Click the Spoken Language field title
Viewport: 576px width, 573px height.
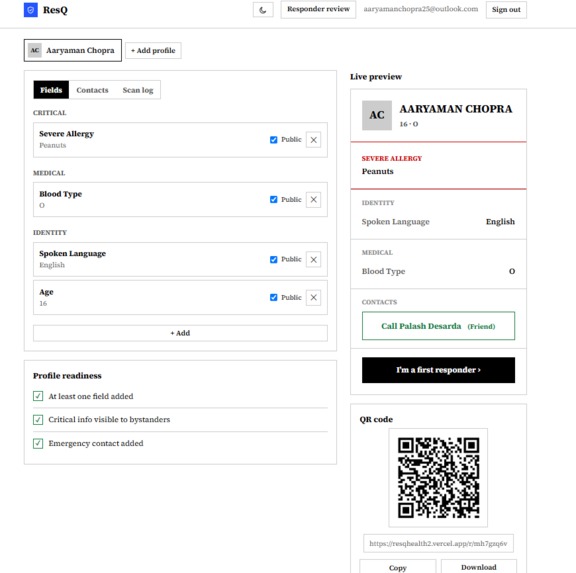pyautogui.click(x=72, y=253)
